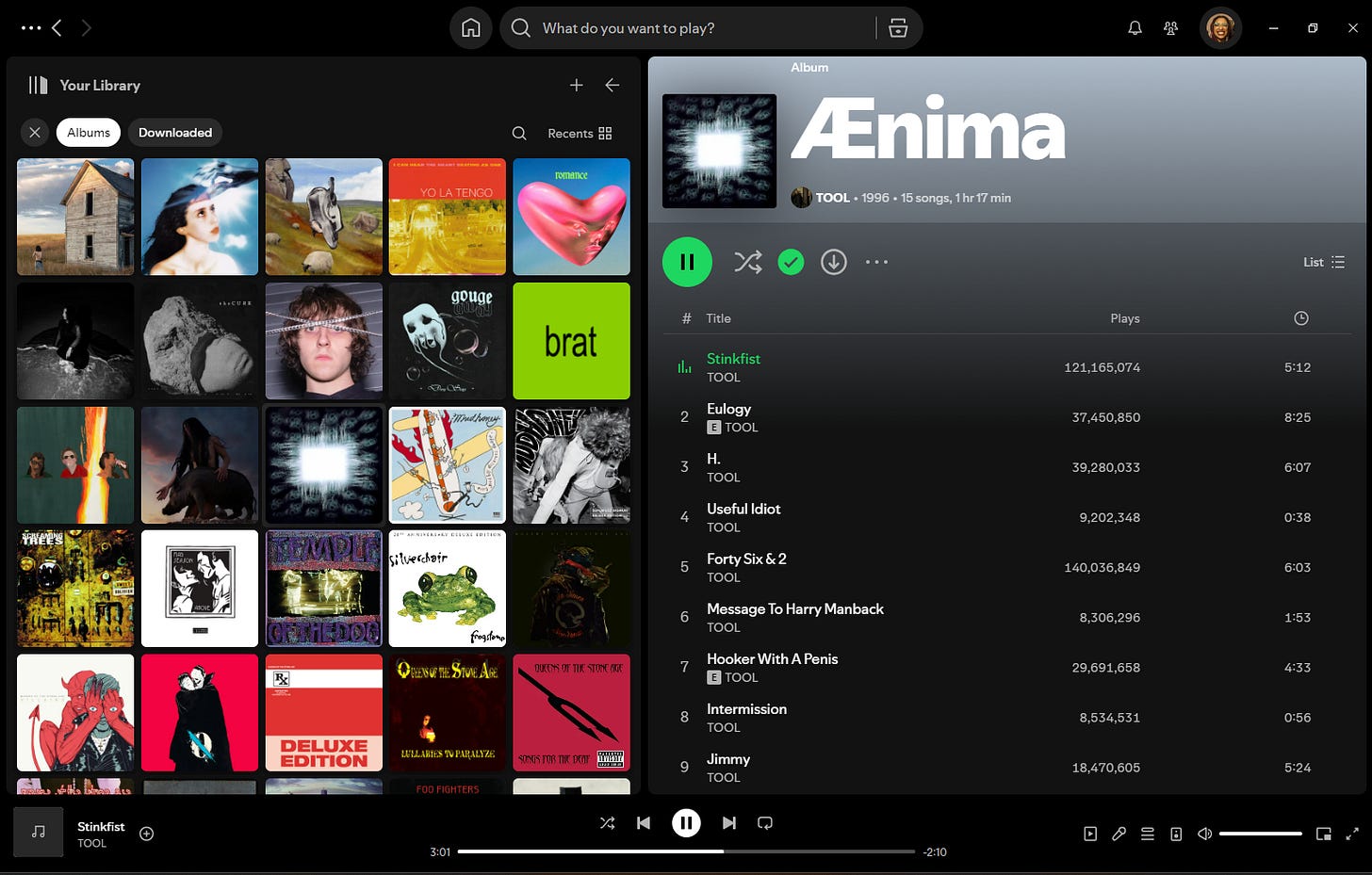1372x875 pixels.
Task: Open the Temple of the Dog album
Action: 324,589
